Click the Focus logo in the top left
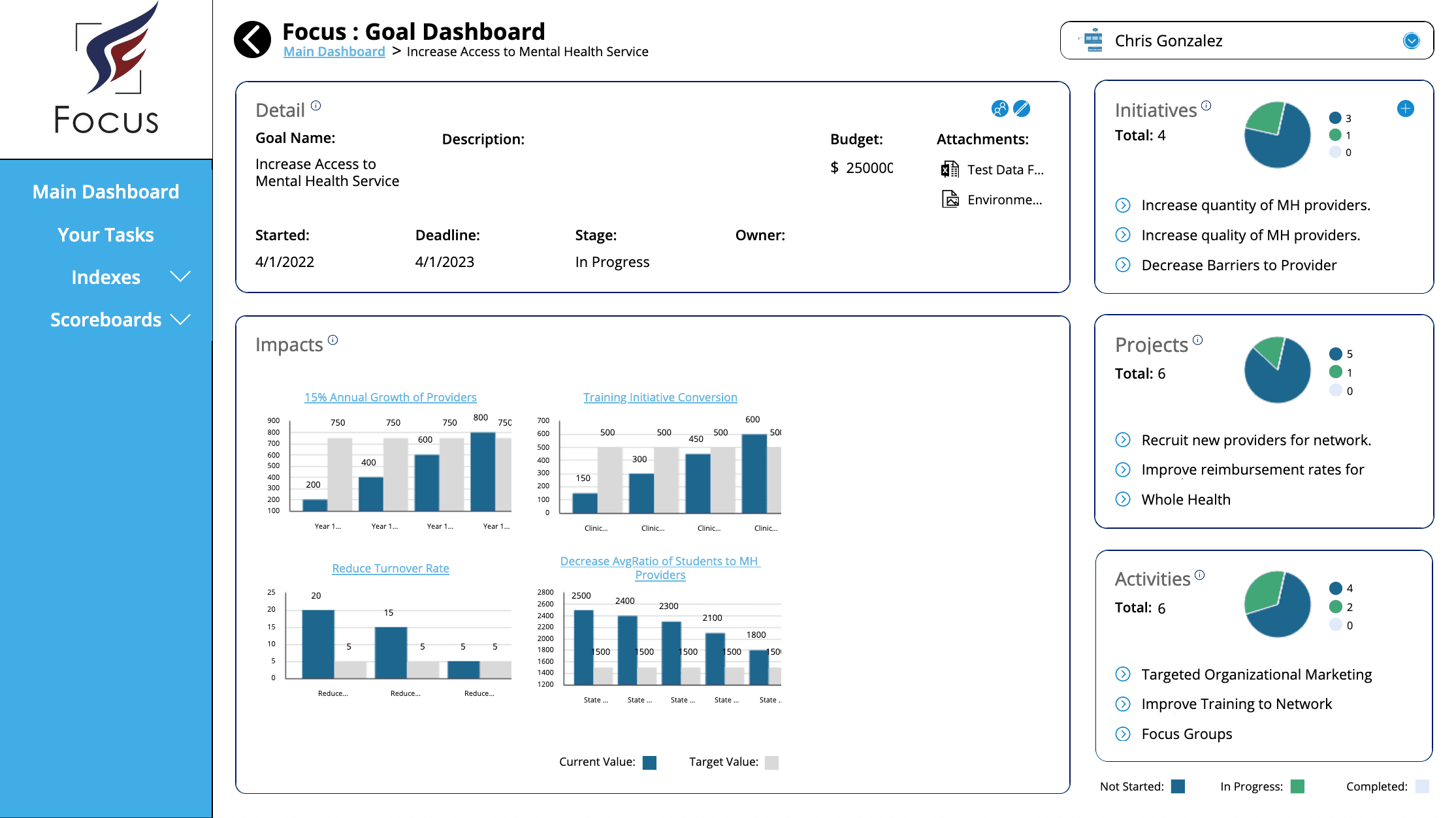This screenshot has width=1456, height=818. point(106,72)
